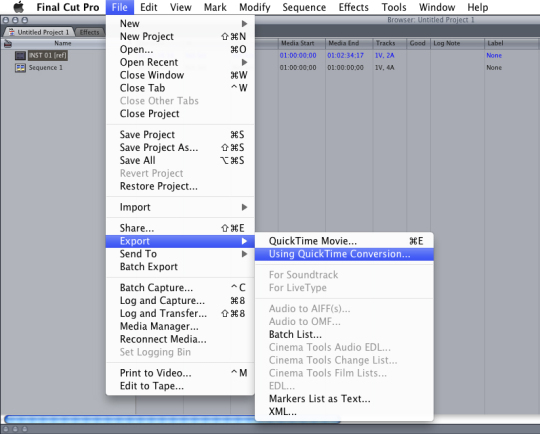
Task: Select Markers List as Text...
Action: pos(344,399)
